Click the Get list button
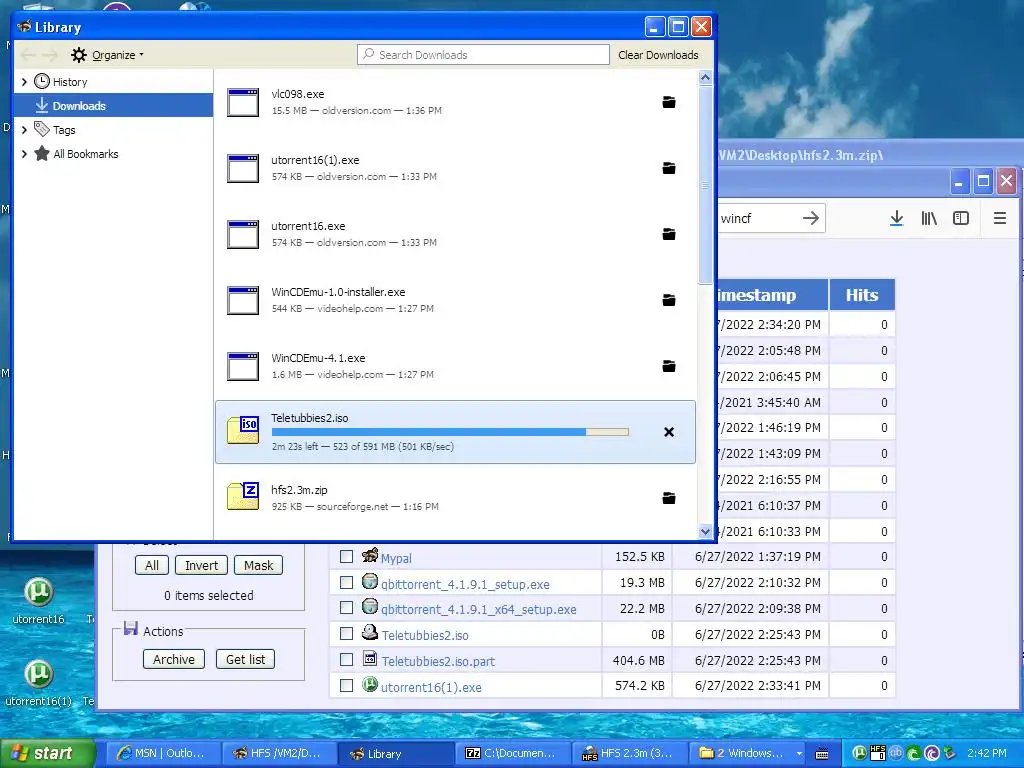Screen dimensions: 1024x768 246,660
